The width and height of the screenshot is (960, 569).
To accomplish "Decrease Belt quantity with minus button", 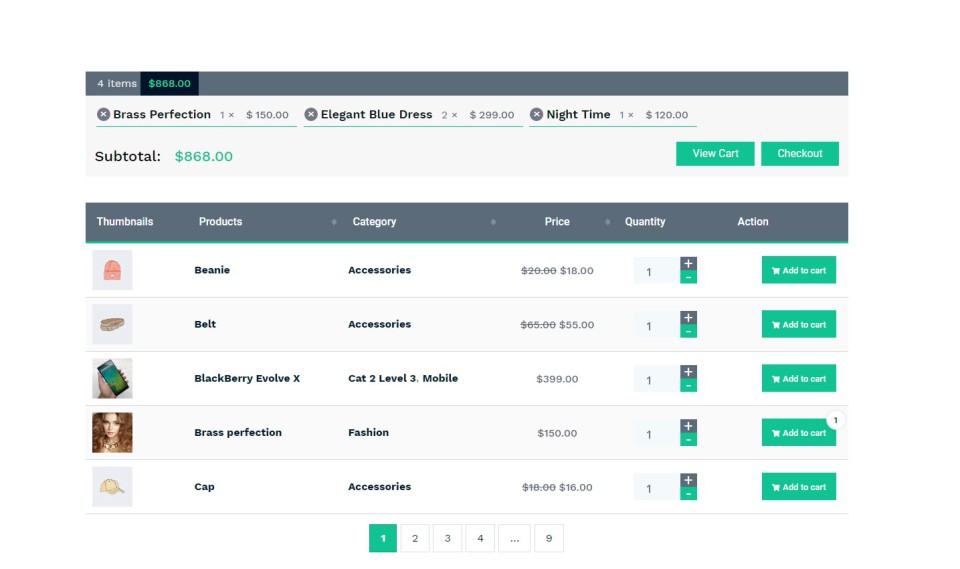I will coord(688,331).
